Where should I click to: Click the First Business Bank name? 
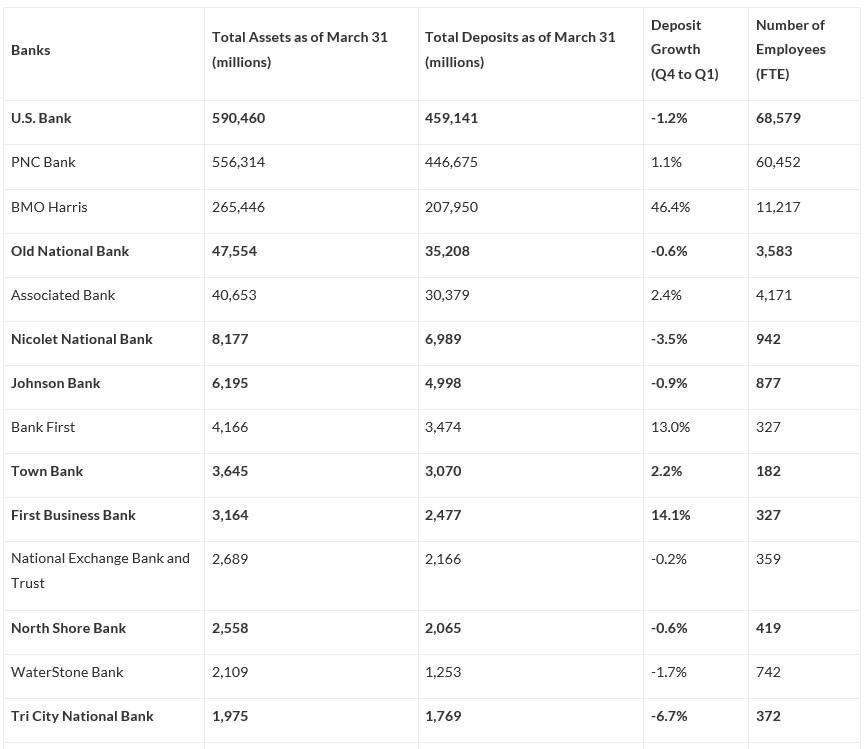tap(73, 515)
